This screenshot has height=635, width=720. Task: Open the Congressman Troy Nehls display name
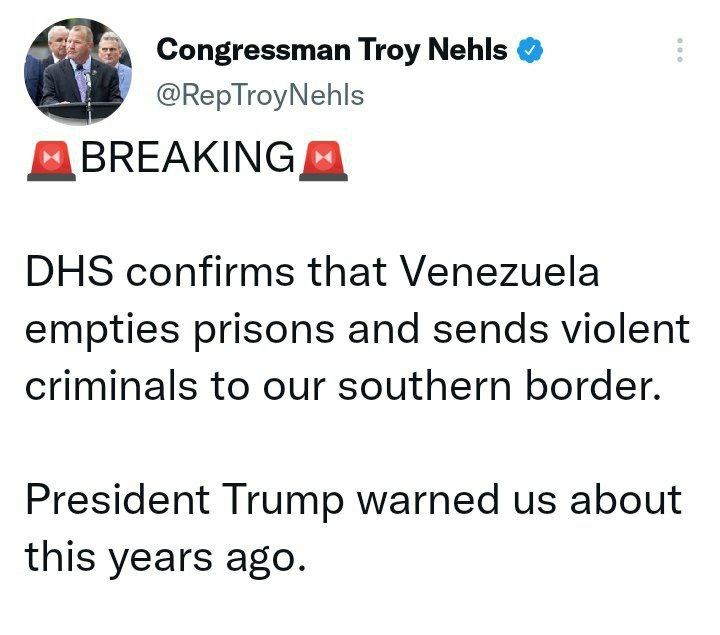click(332, 50)
